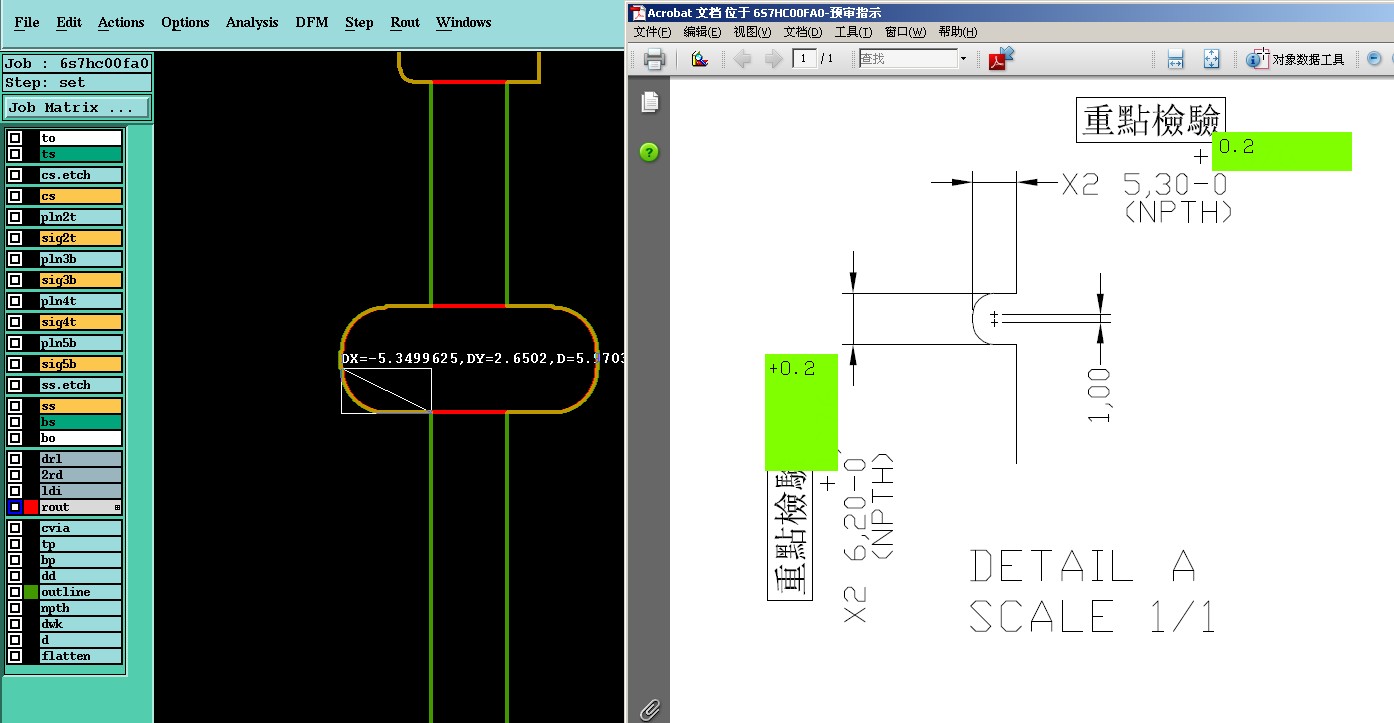Open the Windows menu
1394x723 pixels.
(464, 22)
